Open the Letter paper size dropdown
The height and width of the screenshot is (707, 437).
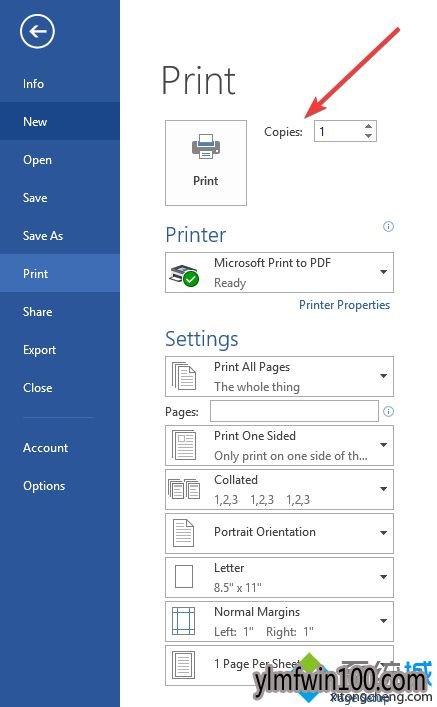pos(279,577)
